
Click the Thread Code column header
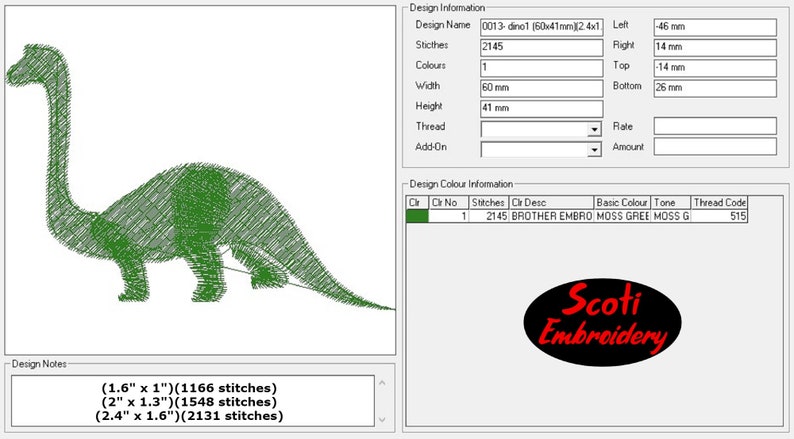719,203
